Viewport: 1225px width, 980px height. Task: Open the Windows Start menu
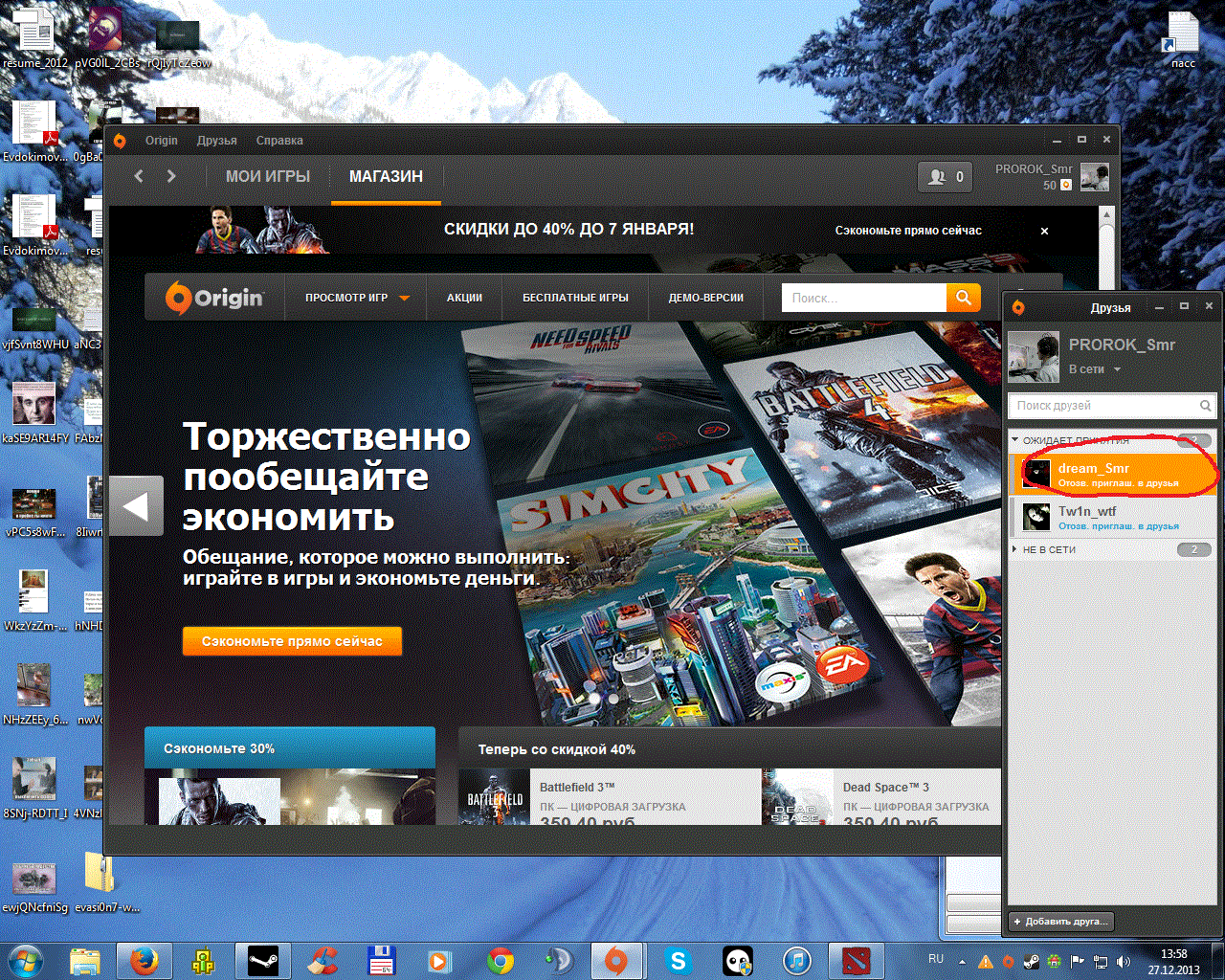(x=25, y=960)
